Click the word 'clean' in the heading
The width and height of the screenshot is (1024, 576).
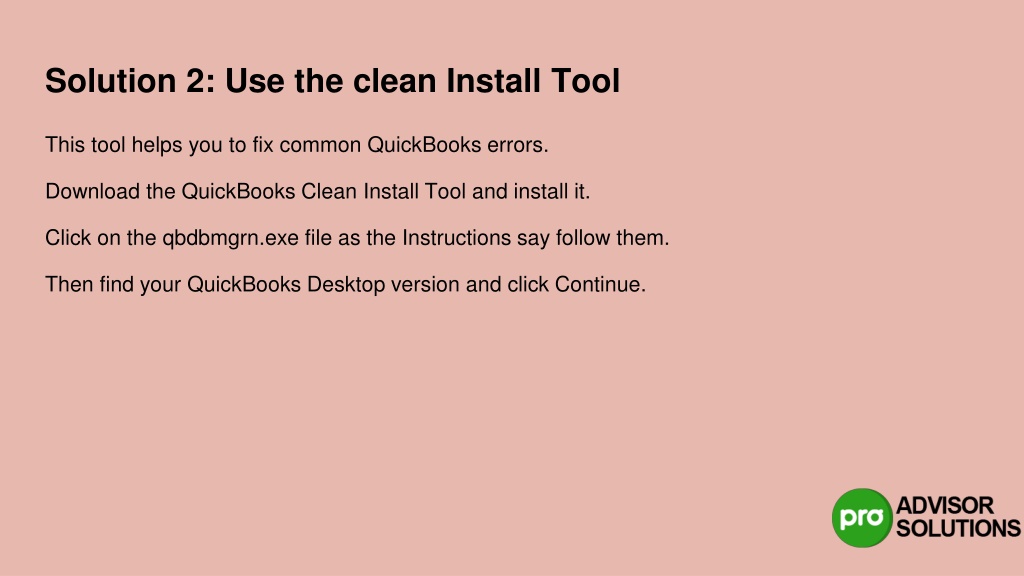394,81
